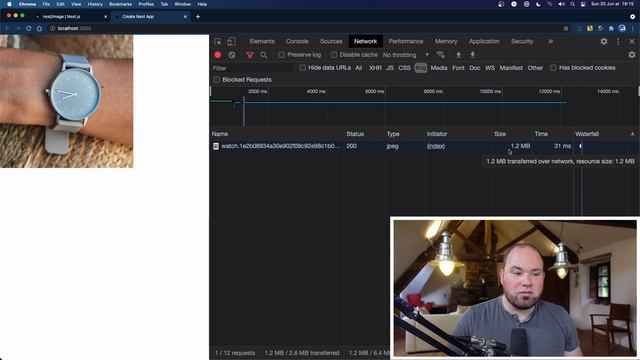Switch to the next/image Next.js tab
Viewport: 640px width, 360px height.
72,17
